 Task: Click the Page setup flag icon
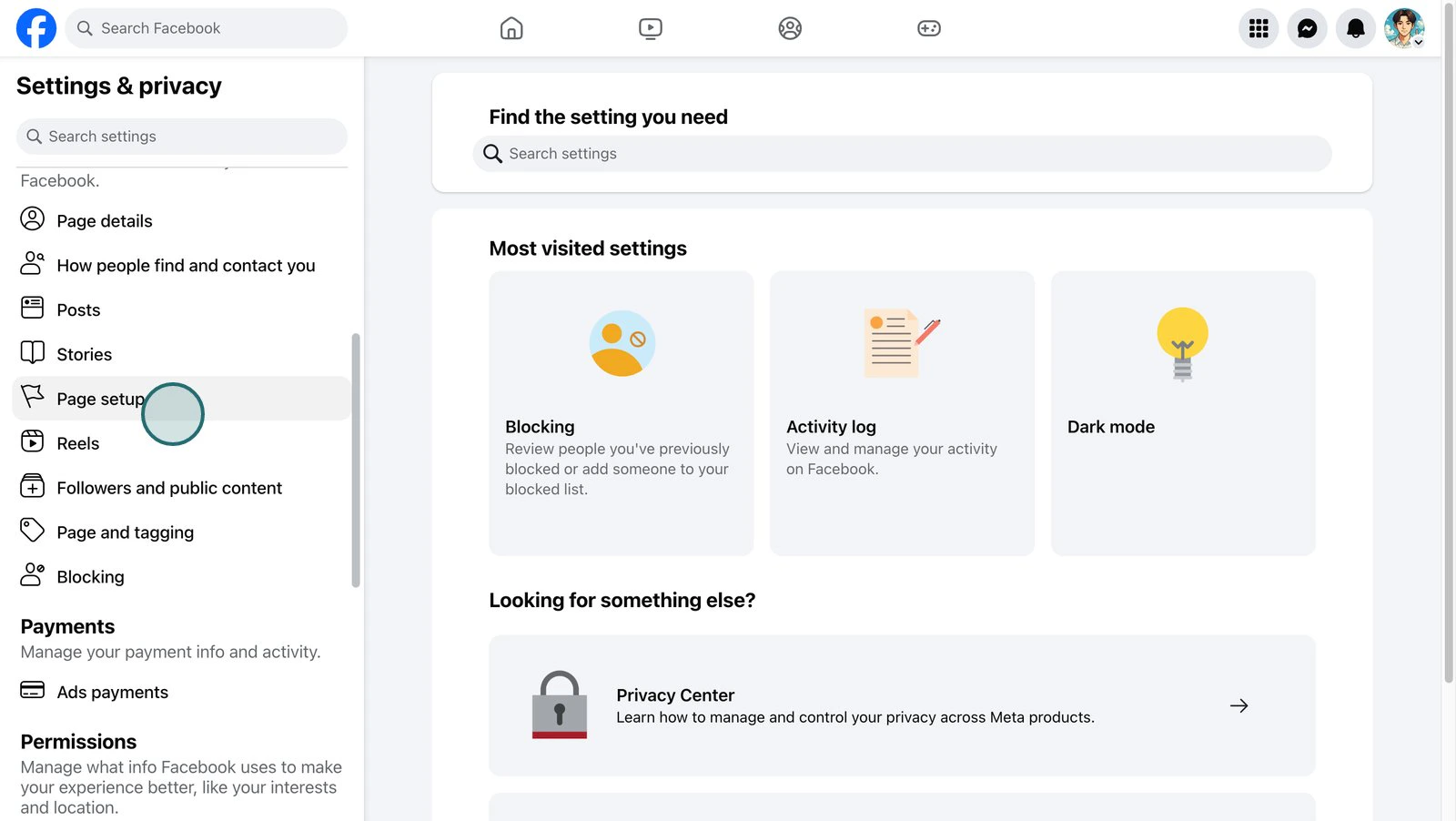point(33,397)
